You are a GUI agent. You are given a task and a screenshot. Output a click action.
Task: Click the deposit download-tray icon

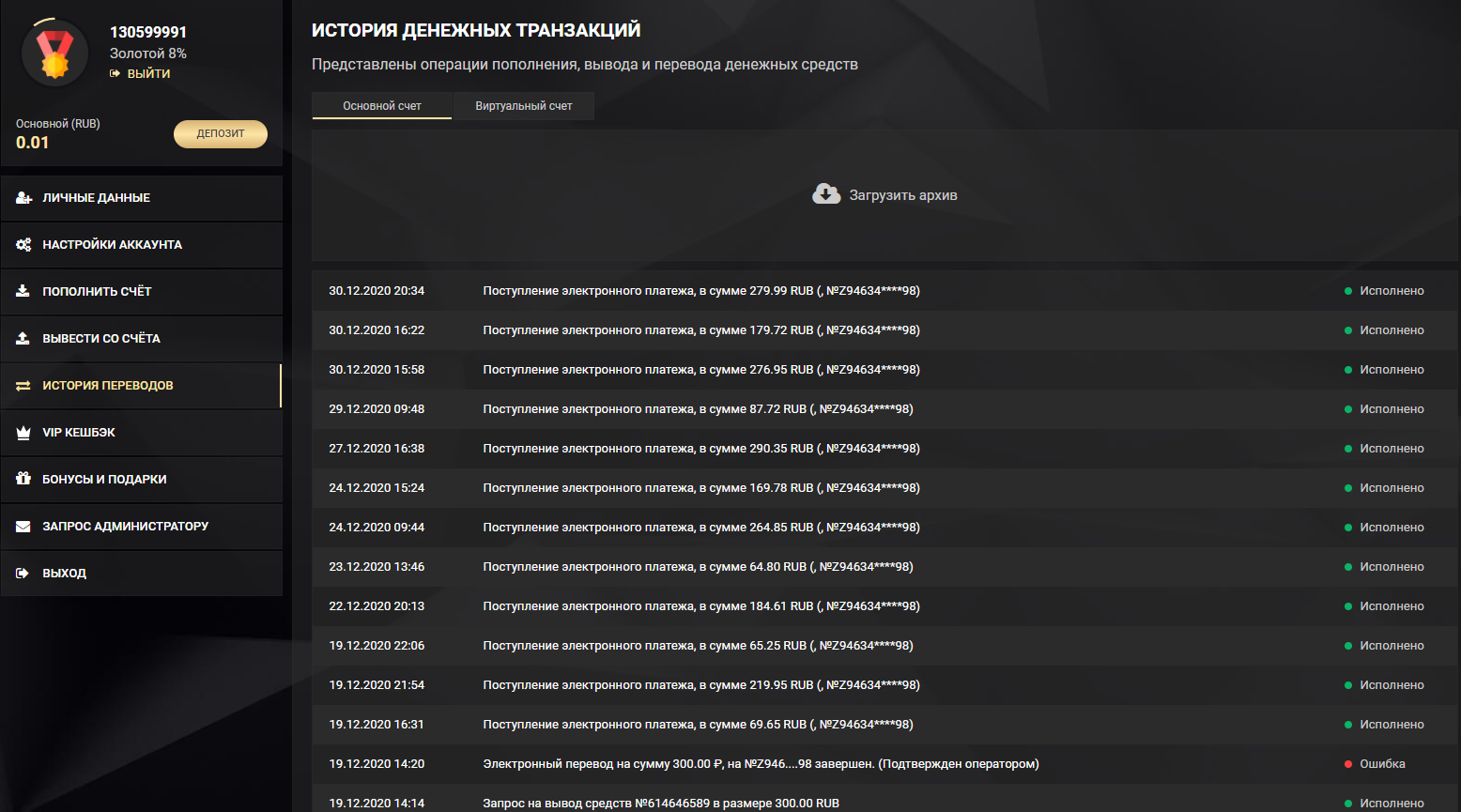[x=23, y=291]
